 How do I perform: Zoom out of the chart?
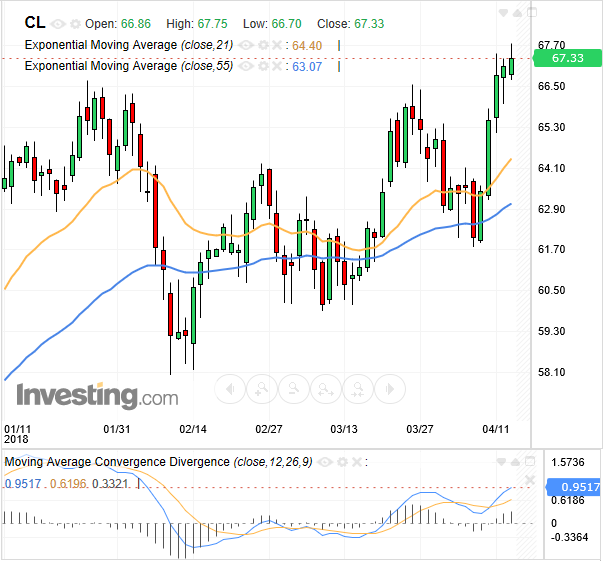pos(294,389)
